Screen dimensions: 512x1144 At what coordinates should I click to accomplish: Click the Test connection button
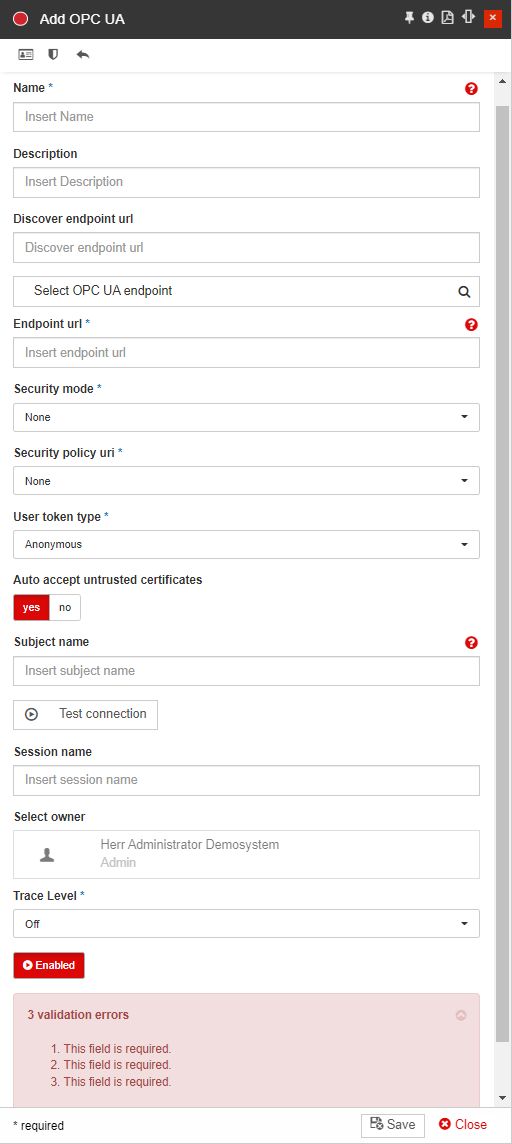(x=85, y=714)
